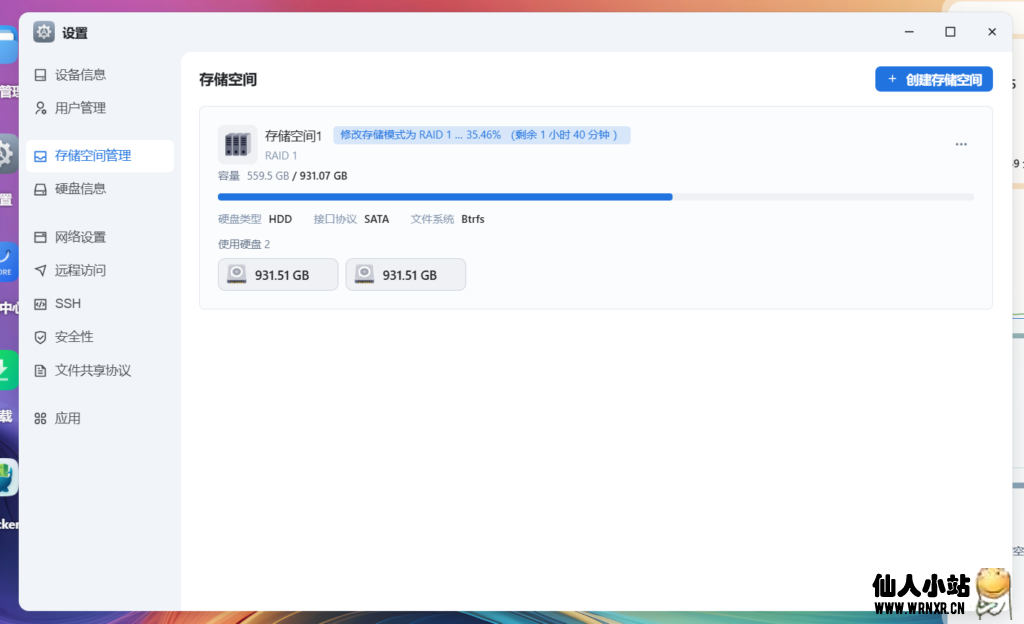
Task: Open 文件共享协议 settings
Action: pos(41,370)
